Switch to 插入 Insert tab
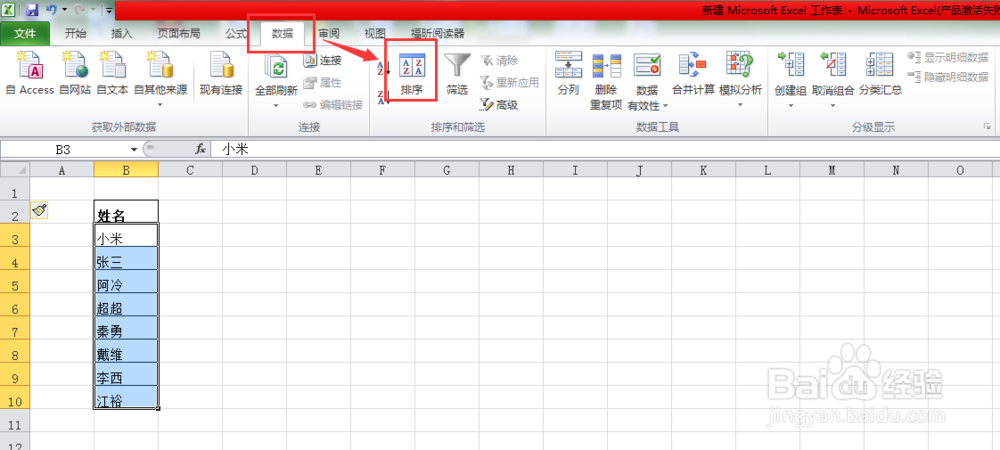Screen dimensions: 1000x450 [x=121, y=34]
